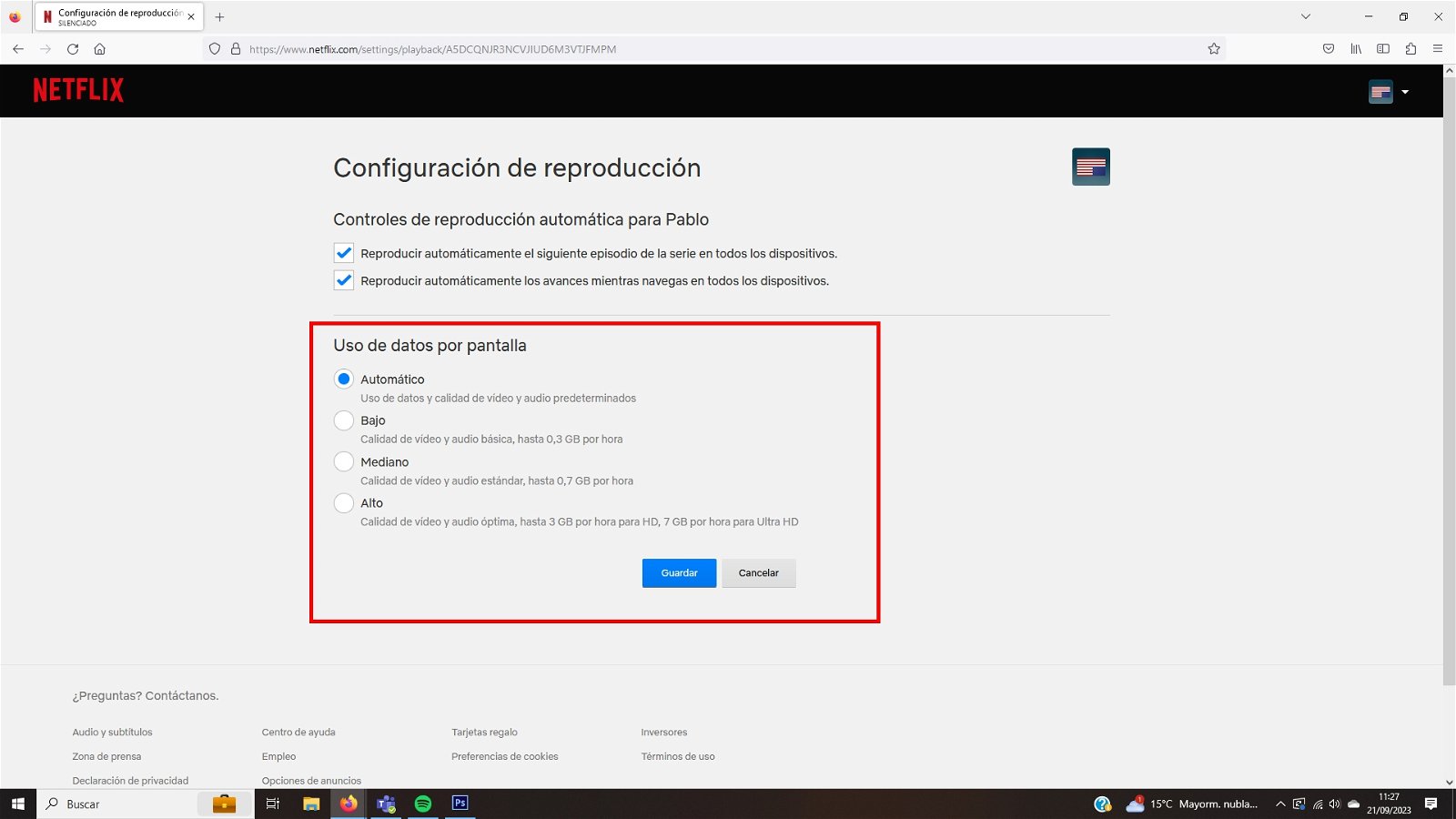Open the Inversores link
Image resolution: width=1456 pixels, height=819 pixels.
(x=664, y=733)
